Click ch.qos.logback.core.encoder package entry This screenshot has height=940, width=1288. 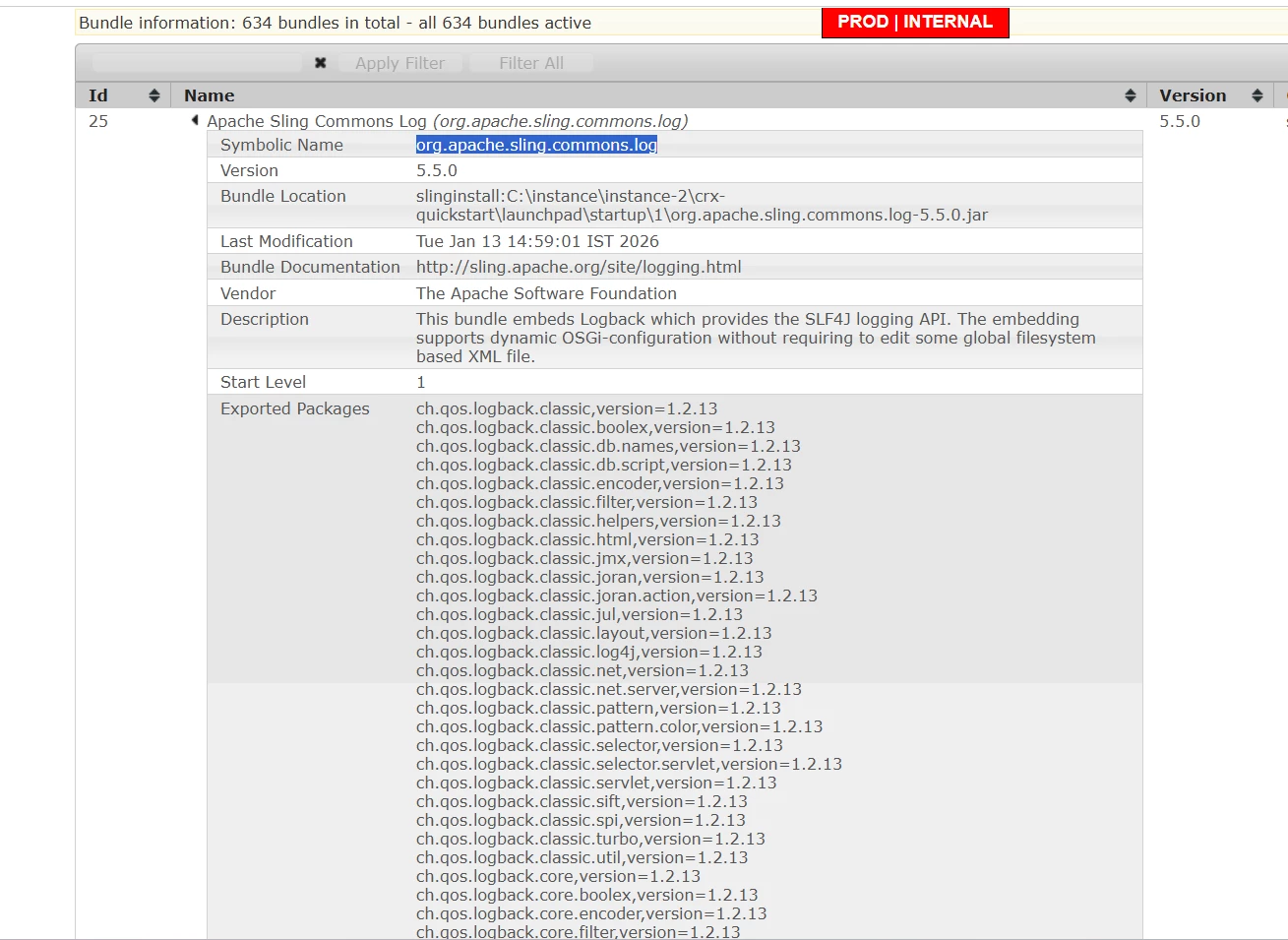click(x=591, y=913)
